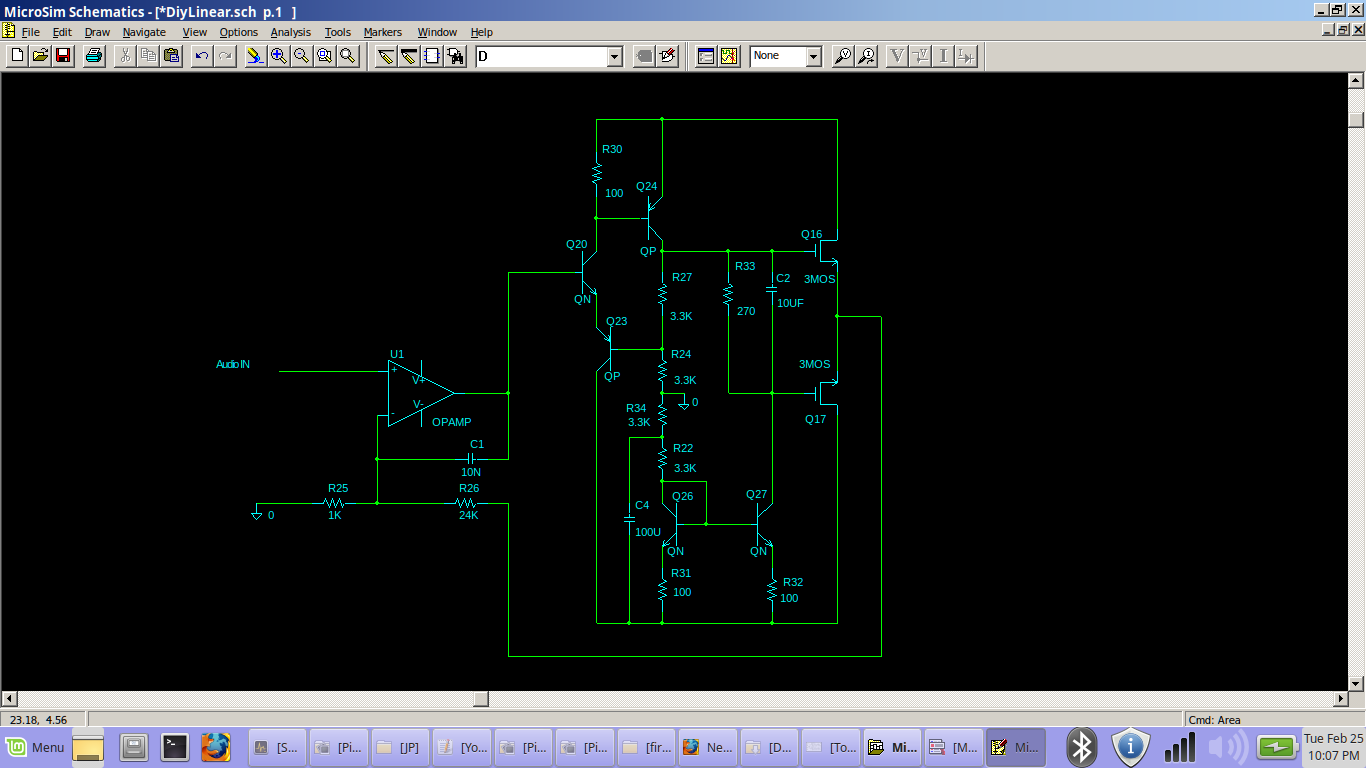Toggle Enable Bias Voltage Display V button
This screenshot has width=1366, height=768.
[x=897, y=56]
